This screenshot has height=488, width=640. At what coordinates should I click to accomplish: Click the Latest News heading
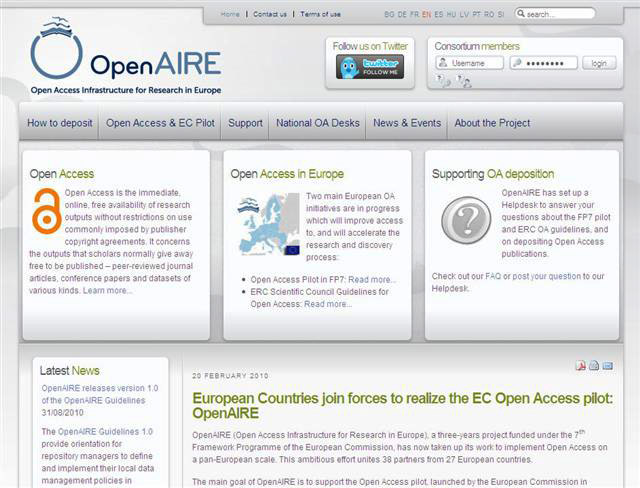click(x=69, y=370)
